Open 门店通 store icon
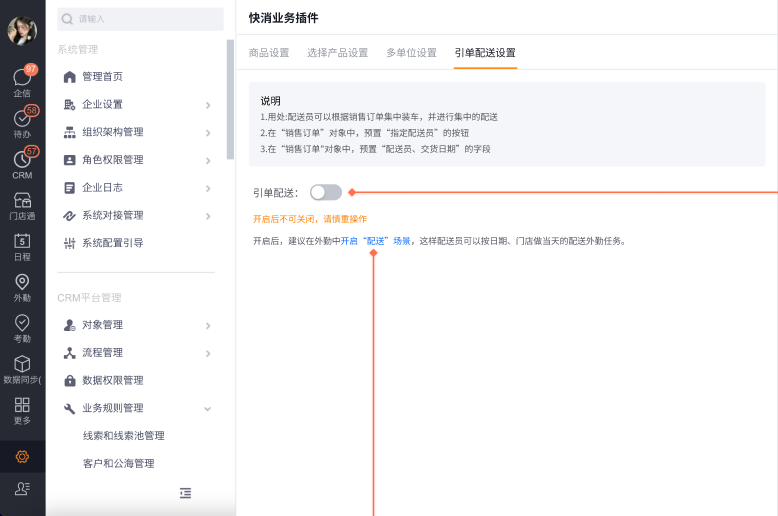Viewport: 778px width, 516px height. [22, 200]
